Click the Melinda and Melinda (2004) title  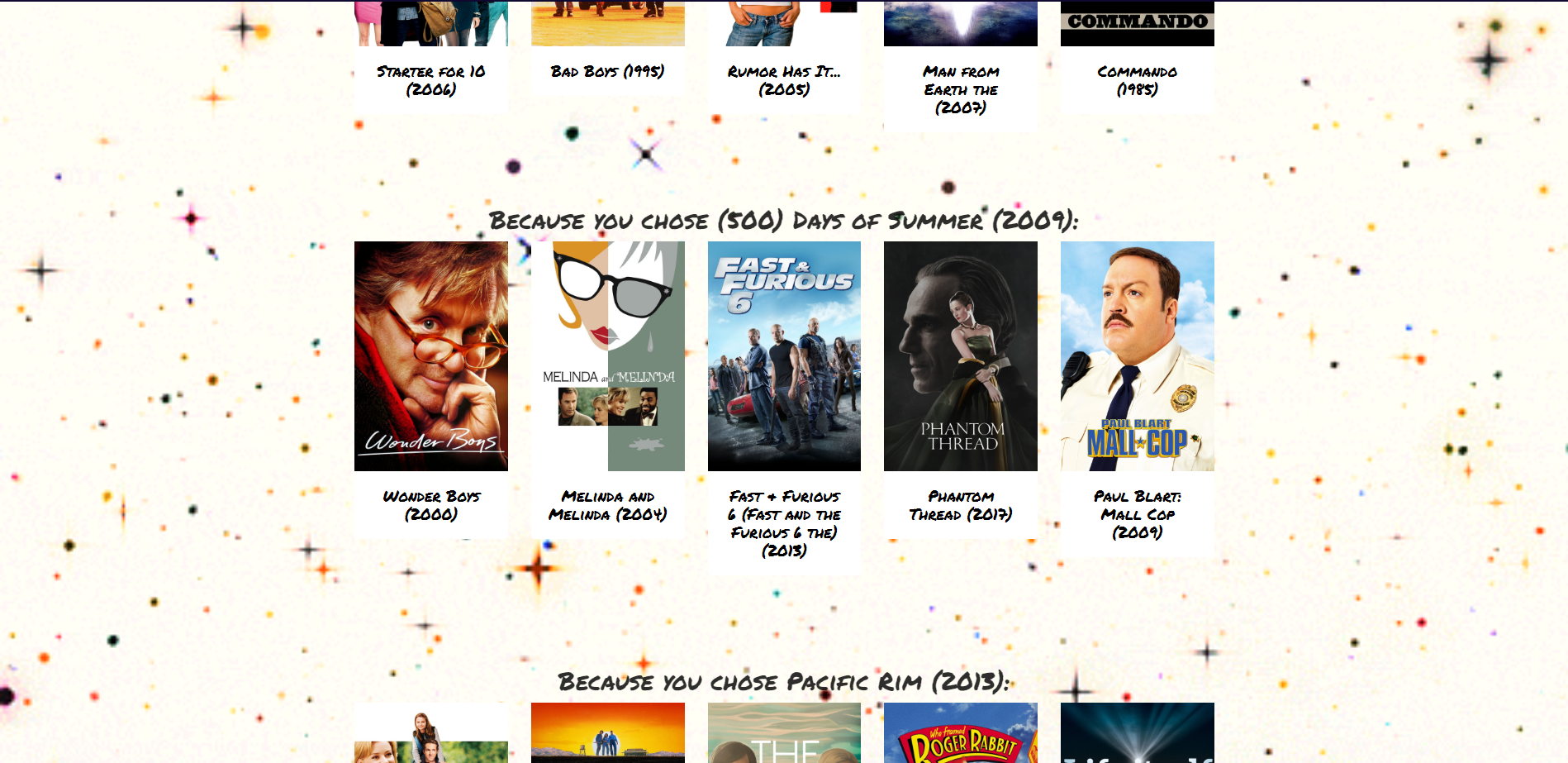point(607,505)
